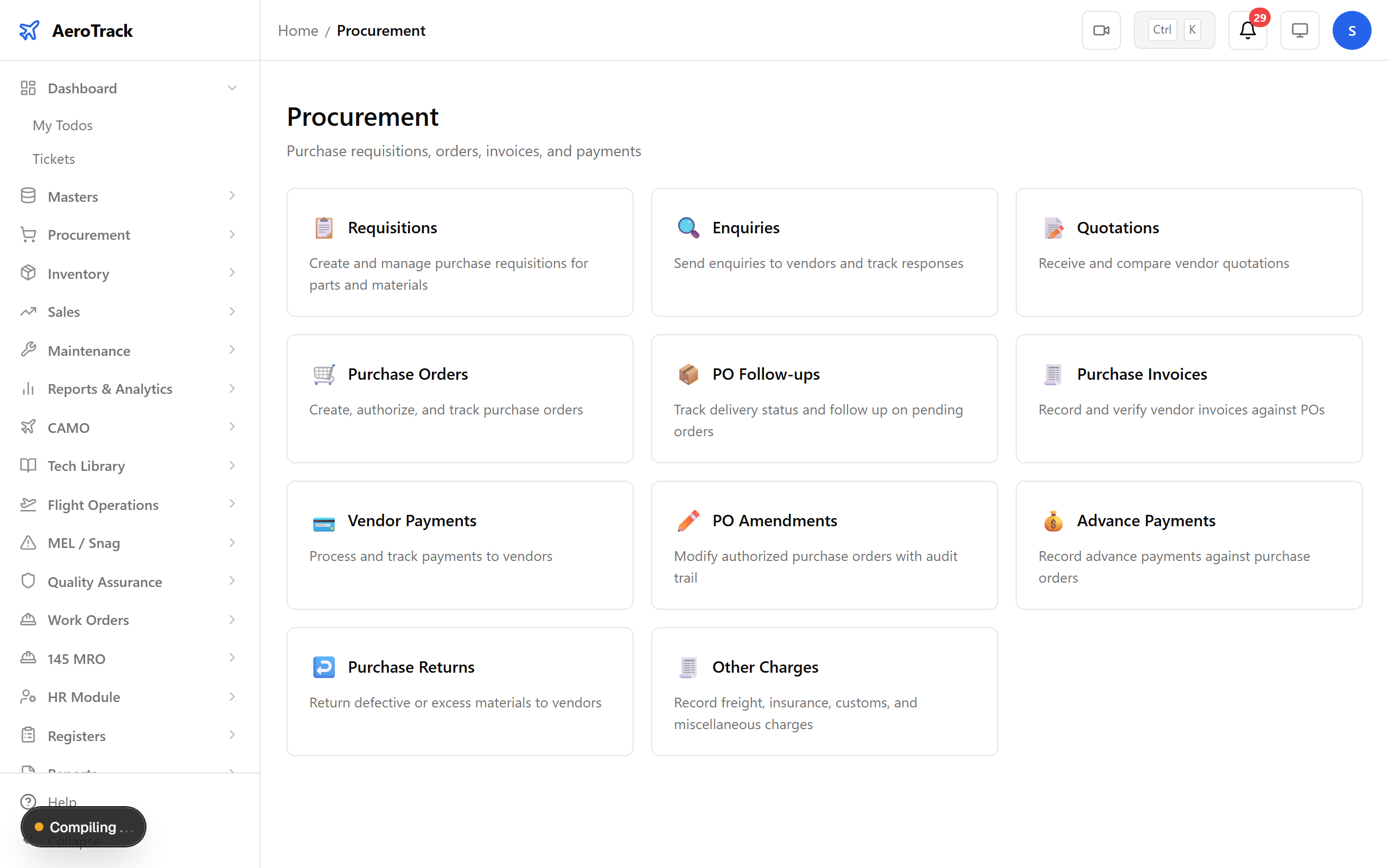The image size is (1389, 868).
Task: Open the Reports & Analytics menu
Action: 110,388
